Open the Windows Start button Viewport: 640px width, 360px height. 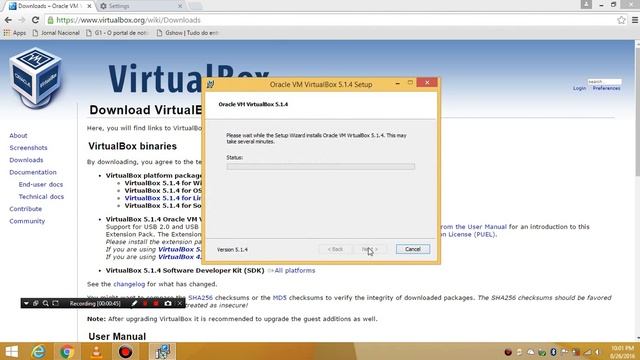click(11, 352)
